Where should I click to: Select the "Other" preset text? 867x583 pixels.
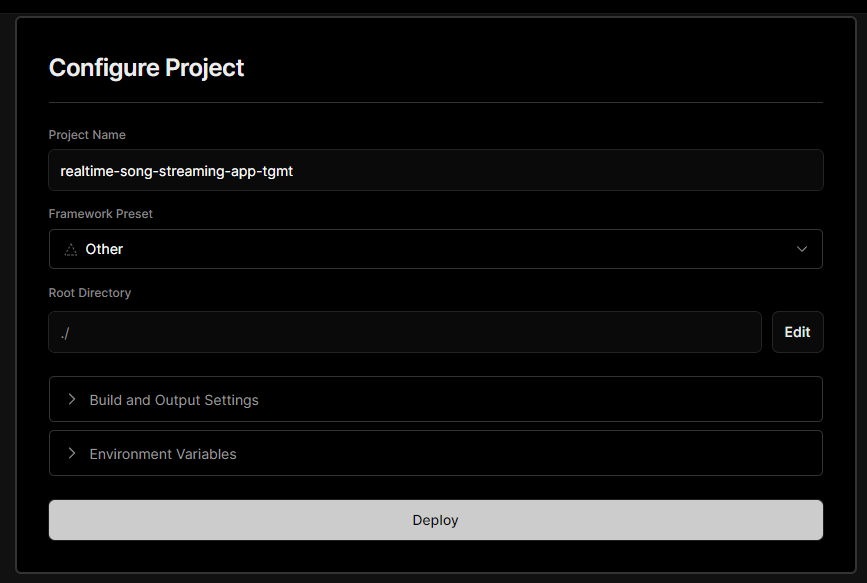click(104, 249)
